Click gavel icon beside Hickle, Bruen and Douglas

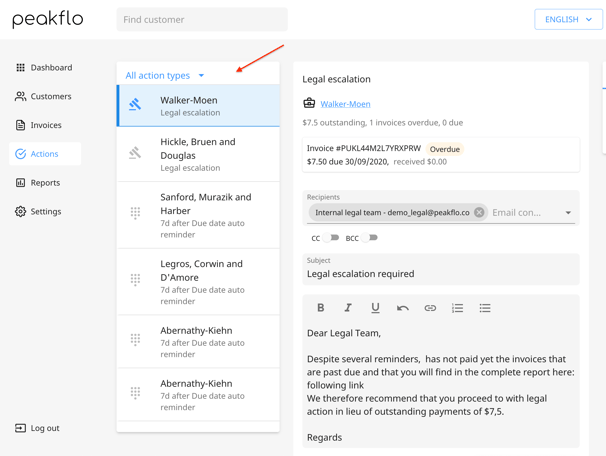coord(135,153)
